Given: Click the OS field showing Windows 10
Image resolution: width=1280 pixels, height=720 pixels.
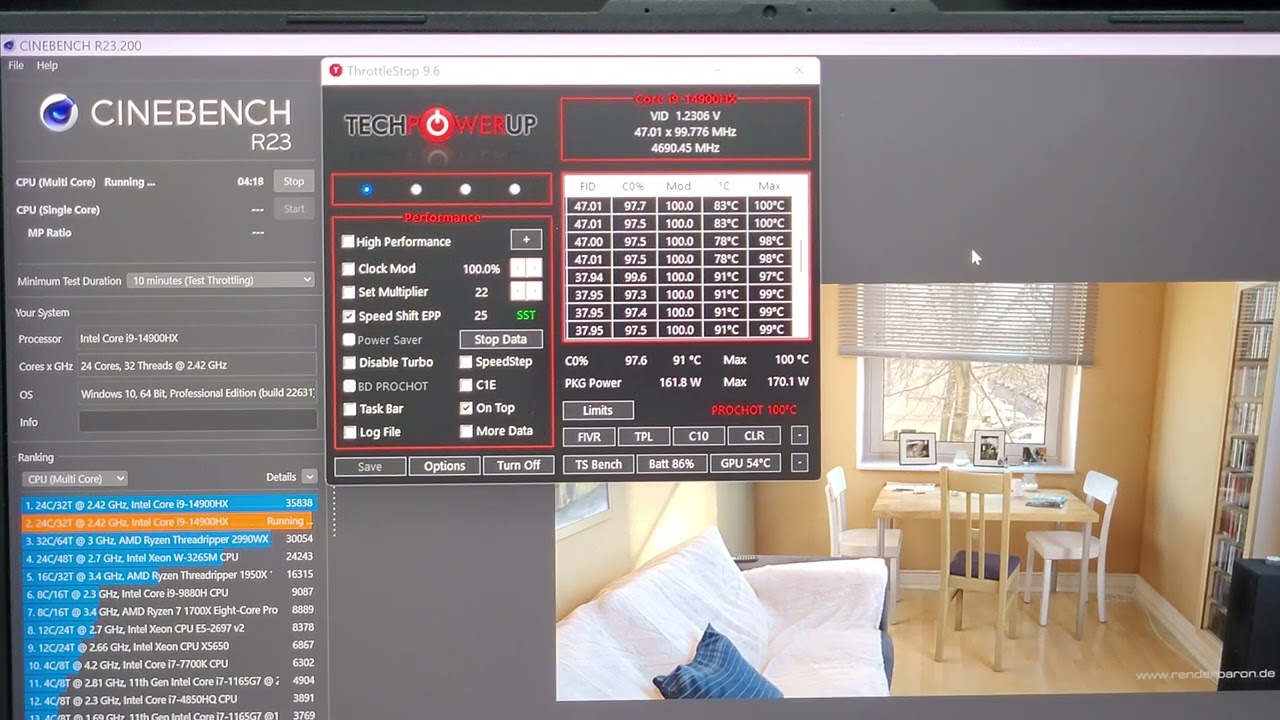Looking at the screenshot, I should pos(197,393).
